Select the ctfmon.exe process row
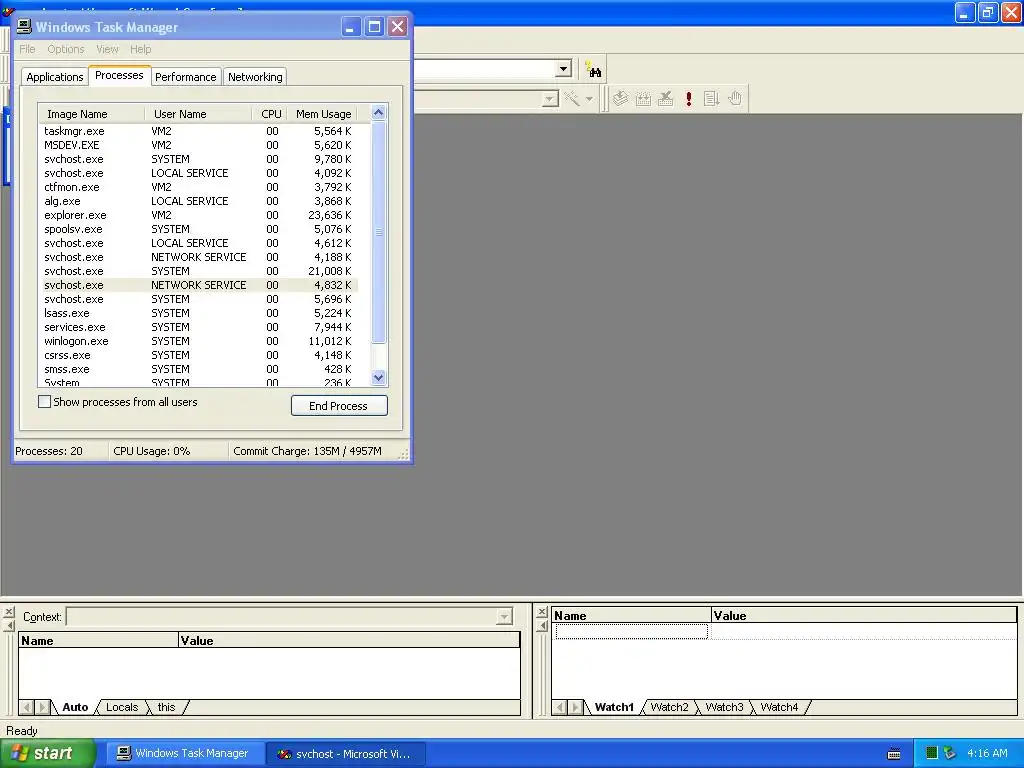Image resolution: width=1024 pixels, height=768 pixels. (198, 187)
